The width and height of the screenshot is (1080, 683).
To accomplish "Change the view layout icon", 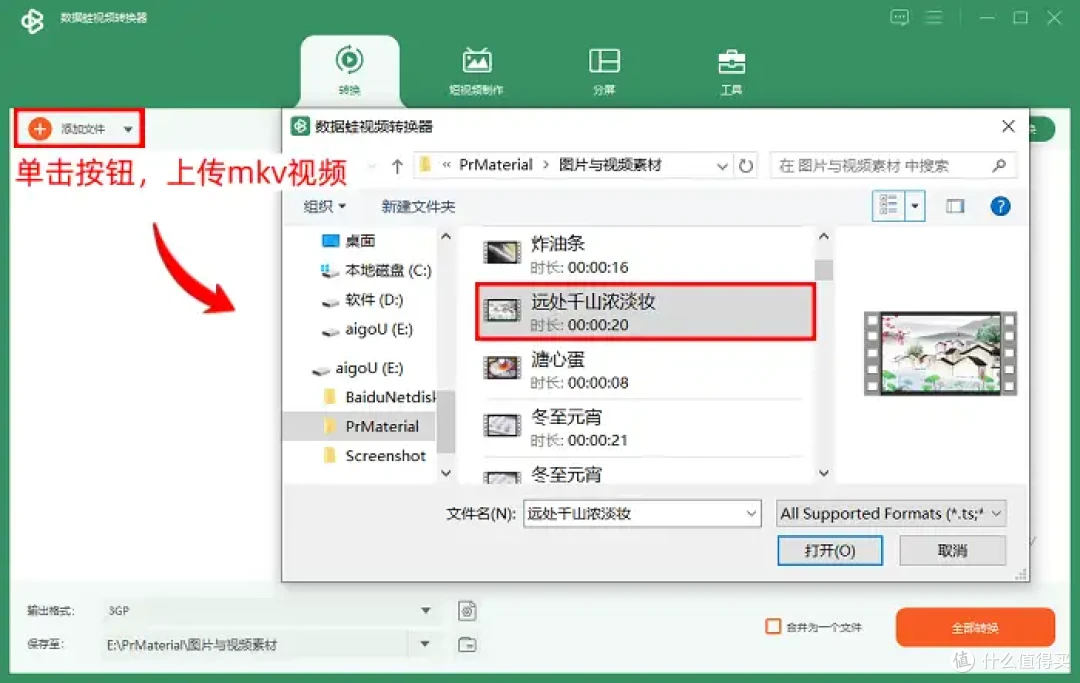I will (889, 206).
